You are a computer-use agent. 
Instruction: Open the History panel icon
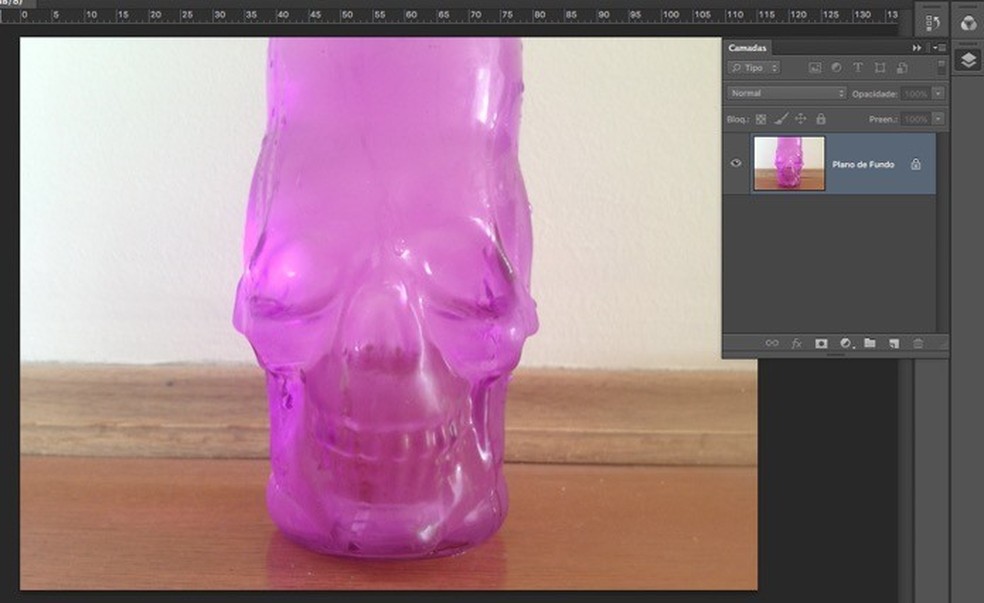click(x=932, y=23)
